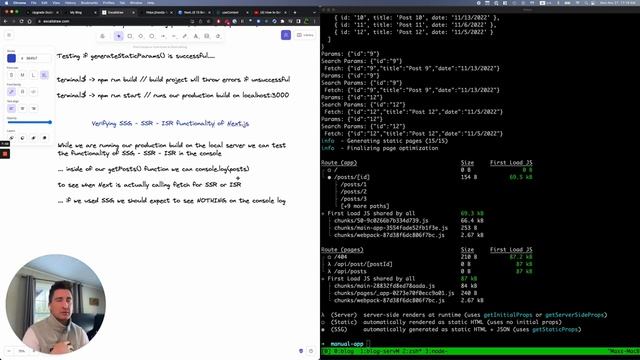Send selected element backward one layer
640x360 pixels.
point(22,138)
